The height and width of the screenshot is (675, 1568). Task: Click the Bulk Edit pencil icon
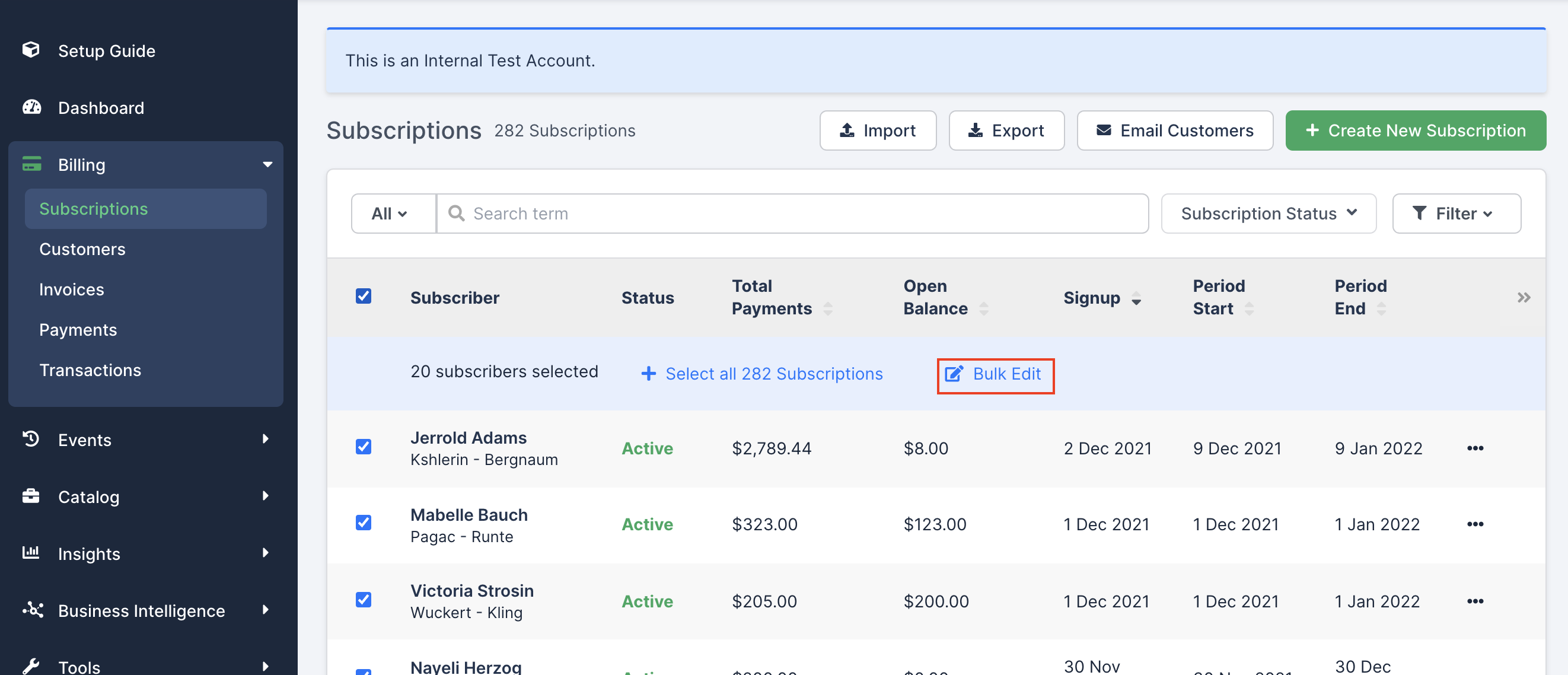coord(954,373)
